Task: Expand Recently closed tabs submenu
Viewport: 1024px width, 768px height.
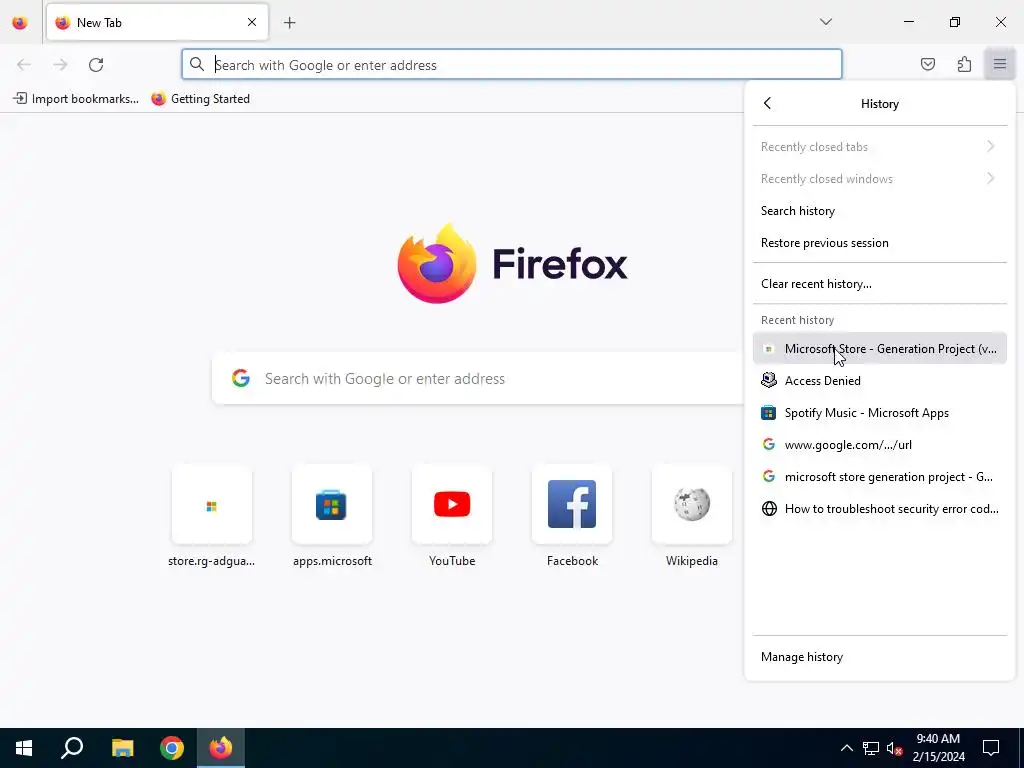Action: click(880, 147)
